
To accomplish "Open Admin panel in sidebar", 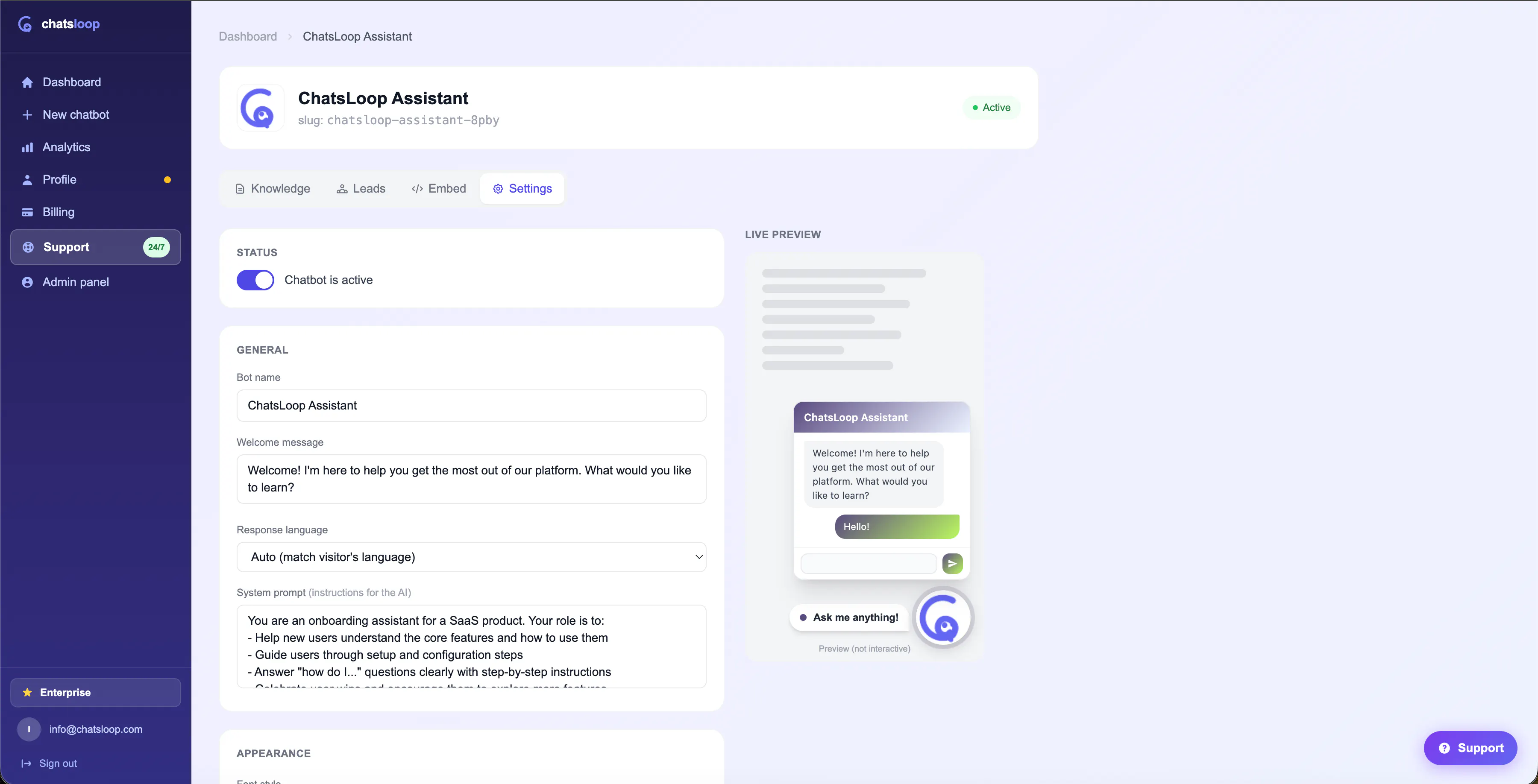I will 96,282.
